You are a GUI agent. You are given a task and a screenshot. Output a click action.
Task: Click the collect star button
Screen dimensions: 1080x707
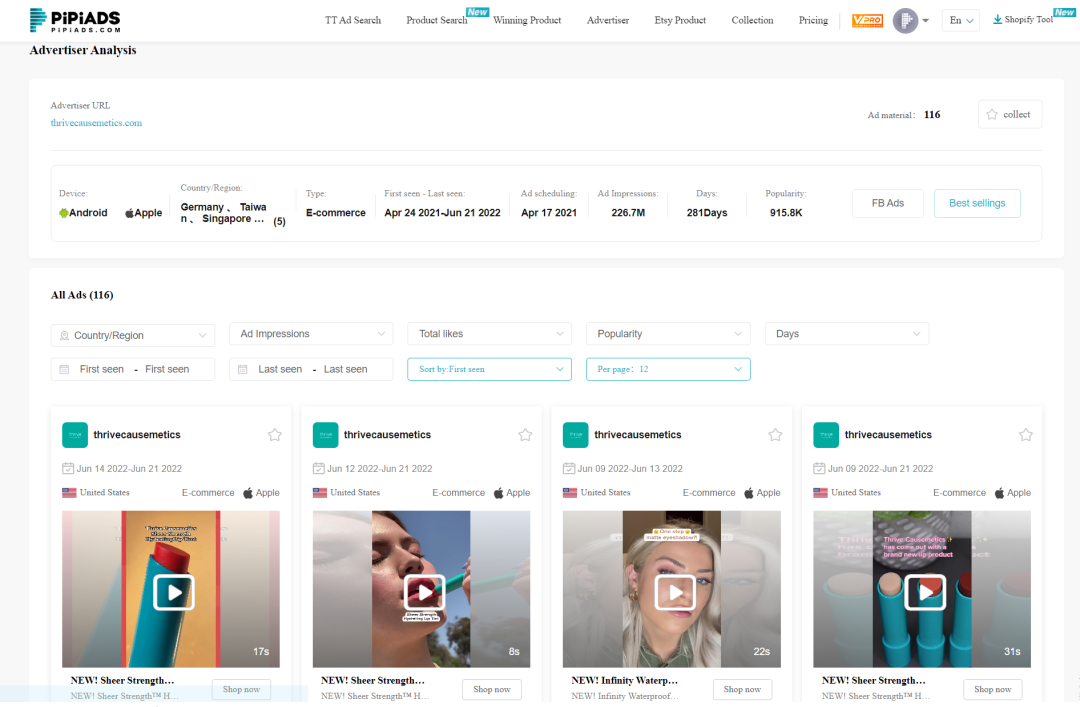coord(1010,114)
